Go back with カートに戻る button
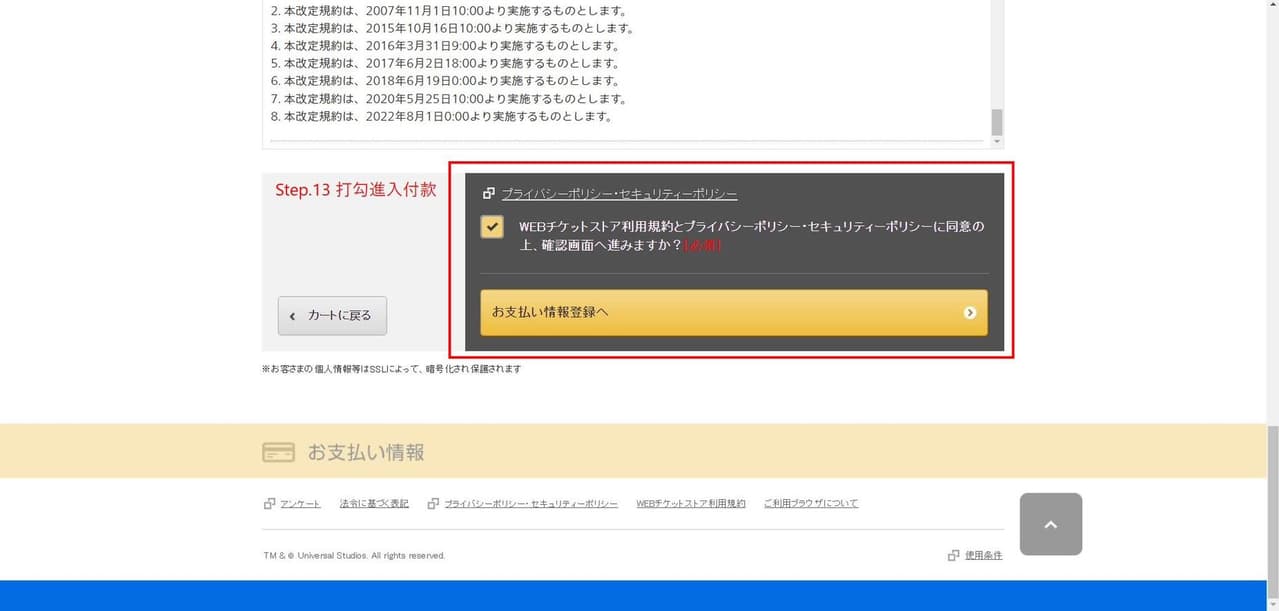 pos(332,315)
